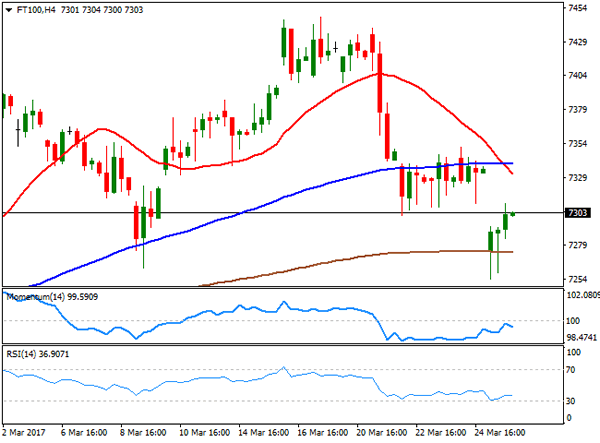This screenshot has height=443, width=600.
Task: Click the Momentum(14) 99.5909 indicator label
Action: tap(52, 297)
